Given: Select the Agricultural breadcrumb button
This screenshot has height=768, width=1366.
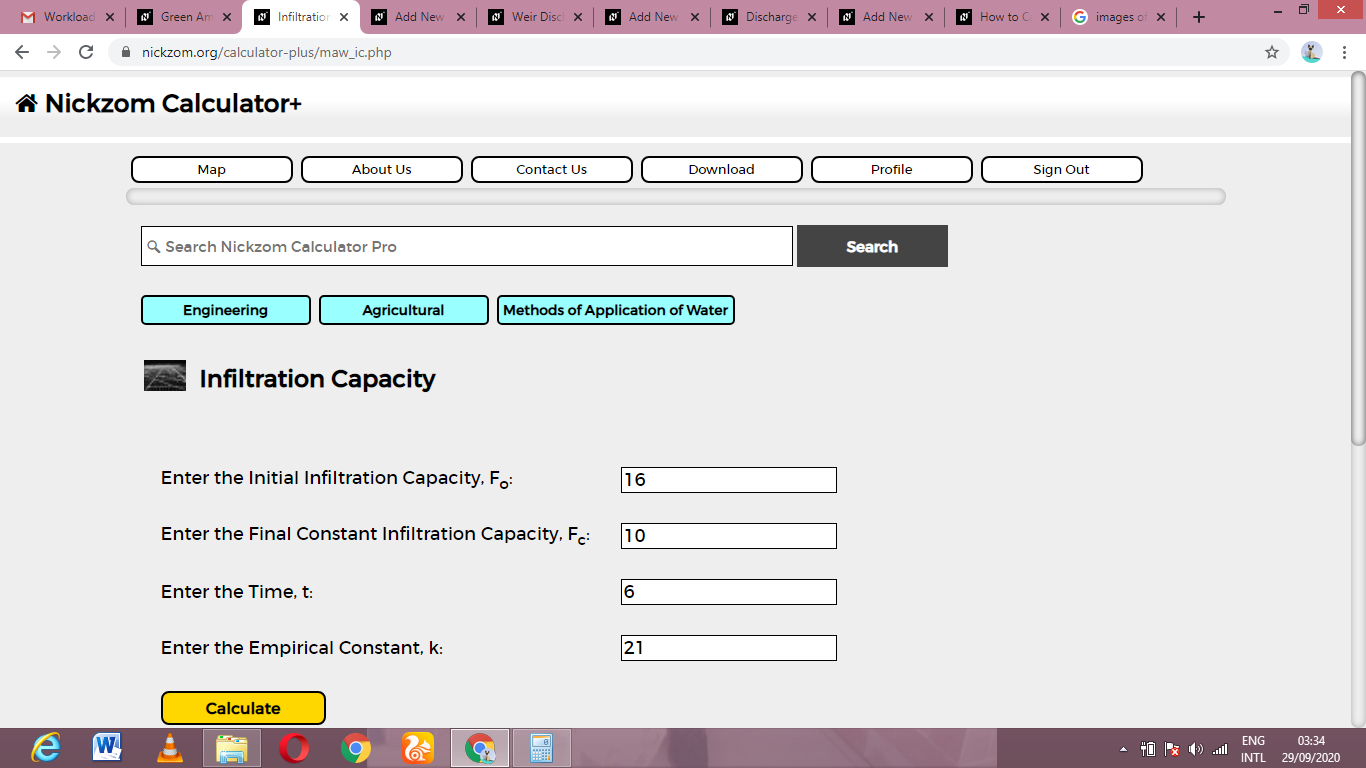Looking at the screenshot, I should coord(404,310).
